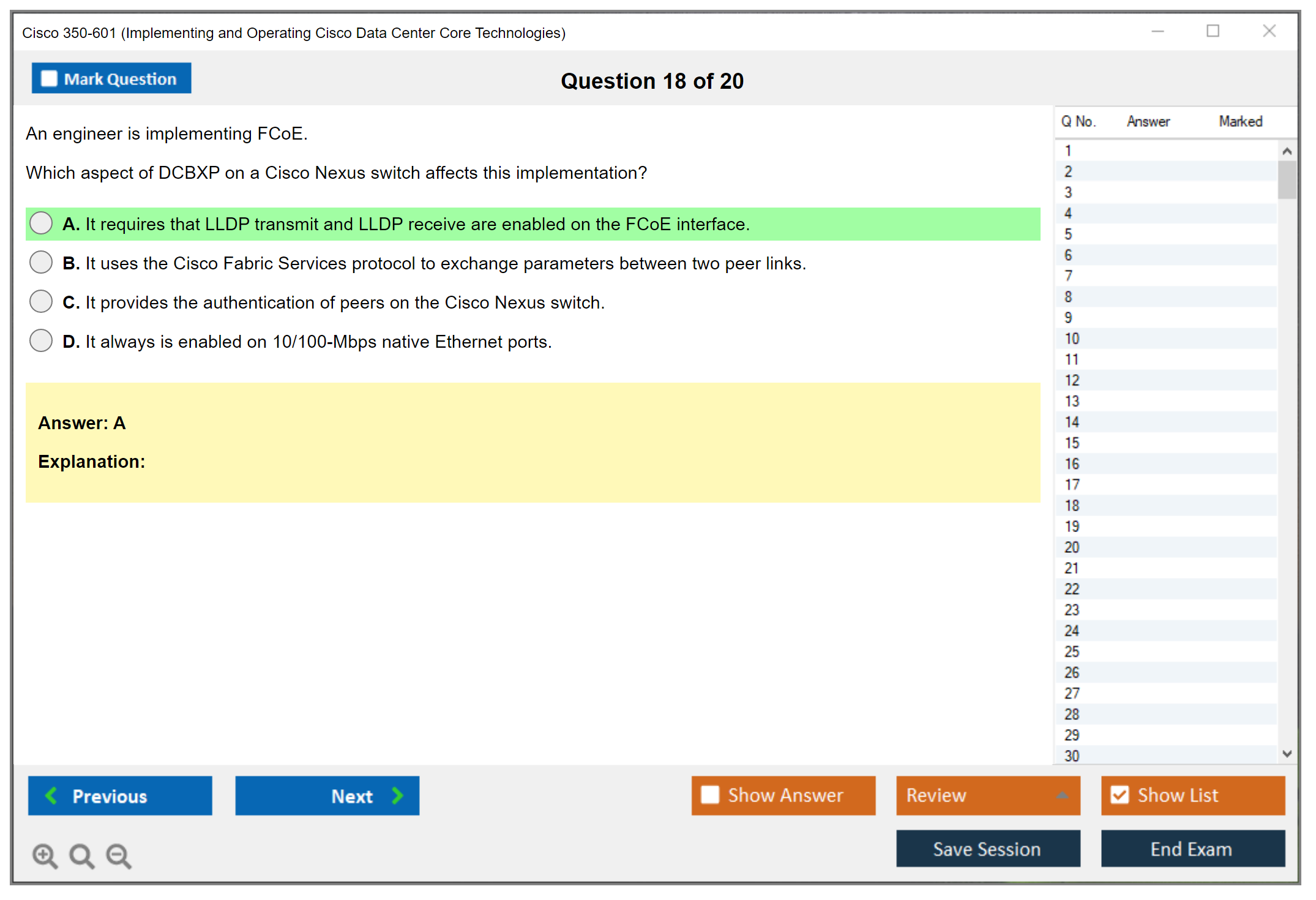Click the green left arrow on Previous
This screenshot has width=1316, height=900.
[52, 795]
